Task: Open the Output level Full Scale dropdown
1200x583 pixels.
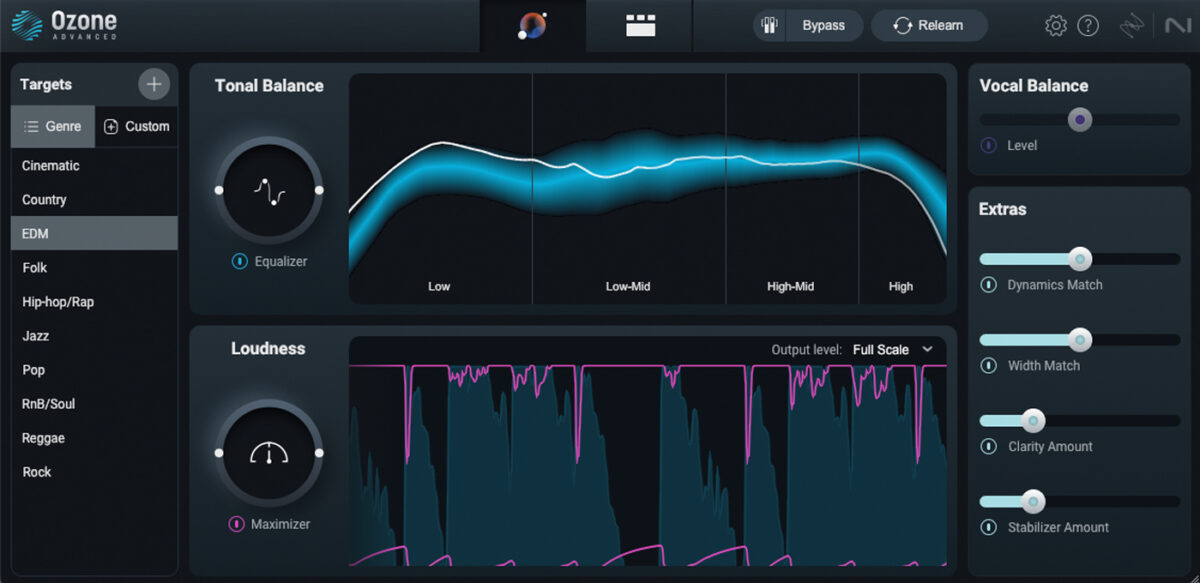Action: pyautogui.click(x=892, y=350)
